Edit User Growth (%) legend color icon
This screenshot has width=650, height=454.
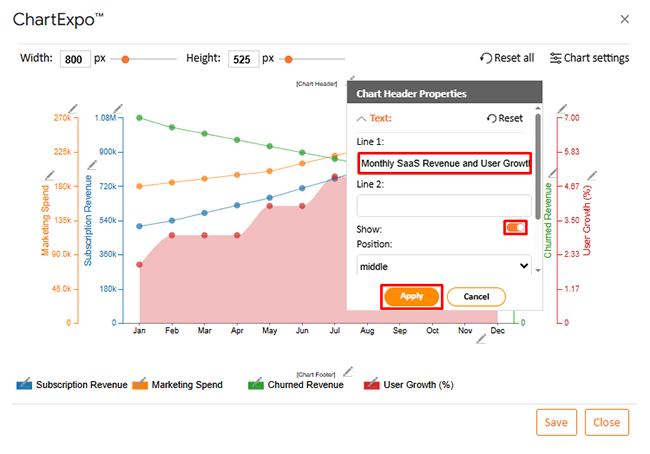(x=371, y=384)
